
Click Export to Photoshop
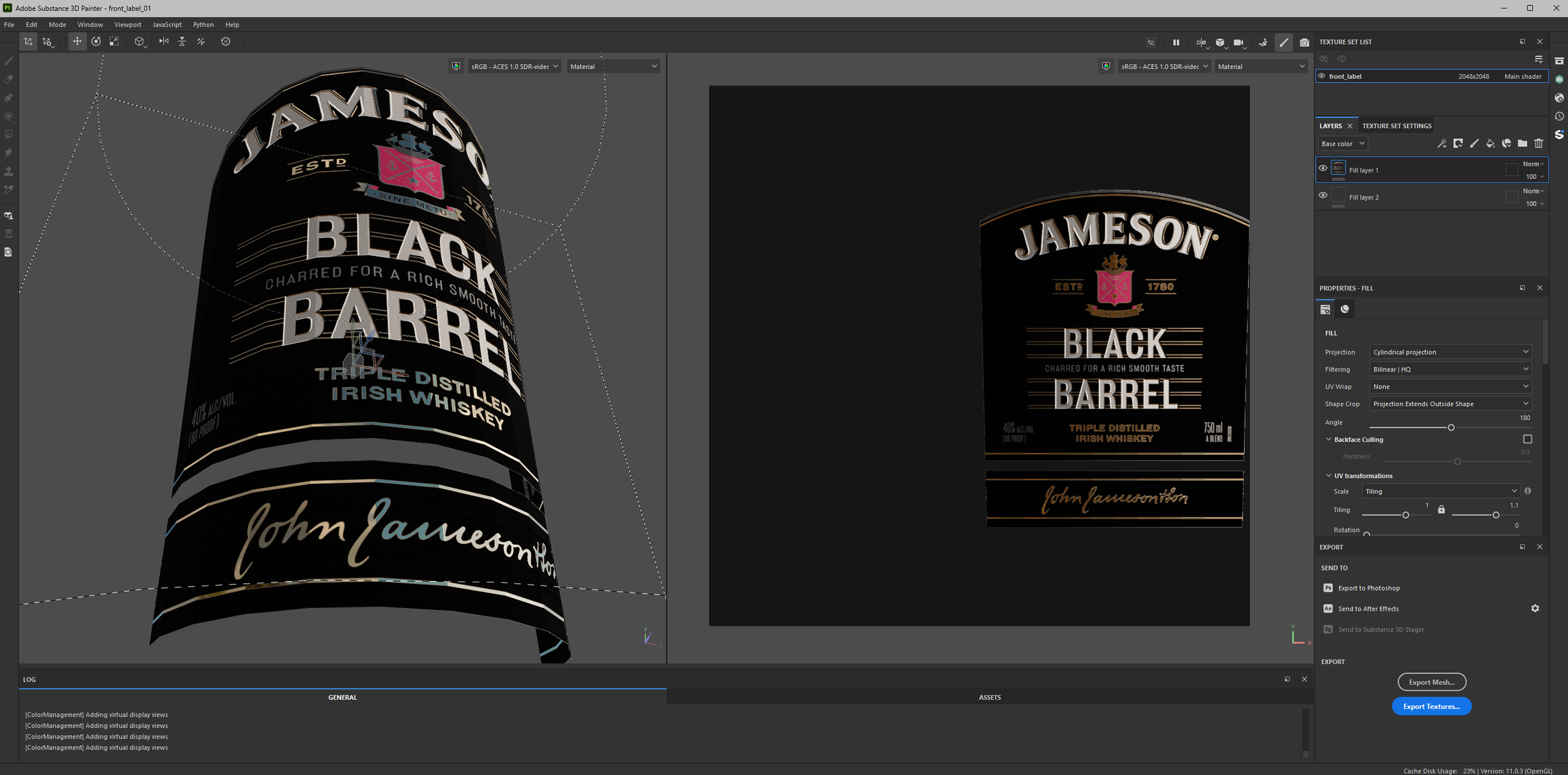click(1369, 588)
